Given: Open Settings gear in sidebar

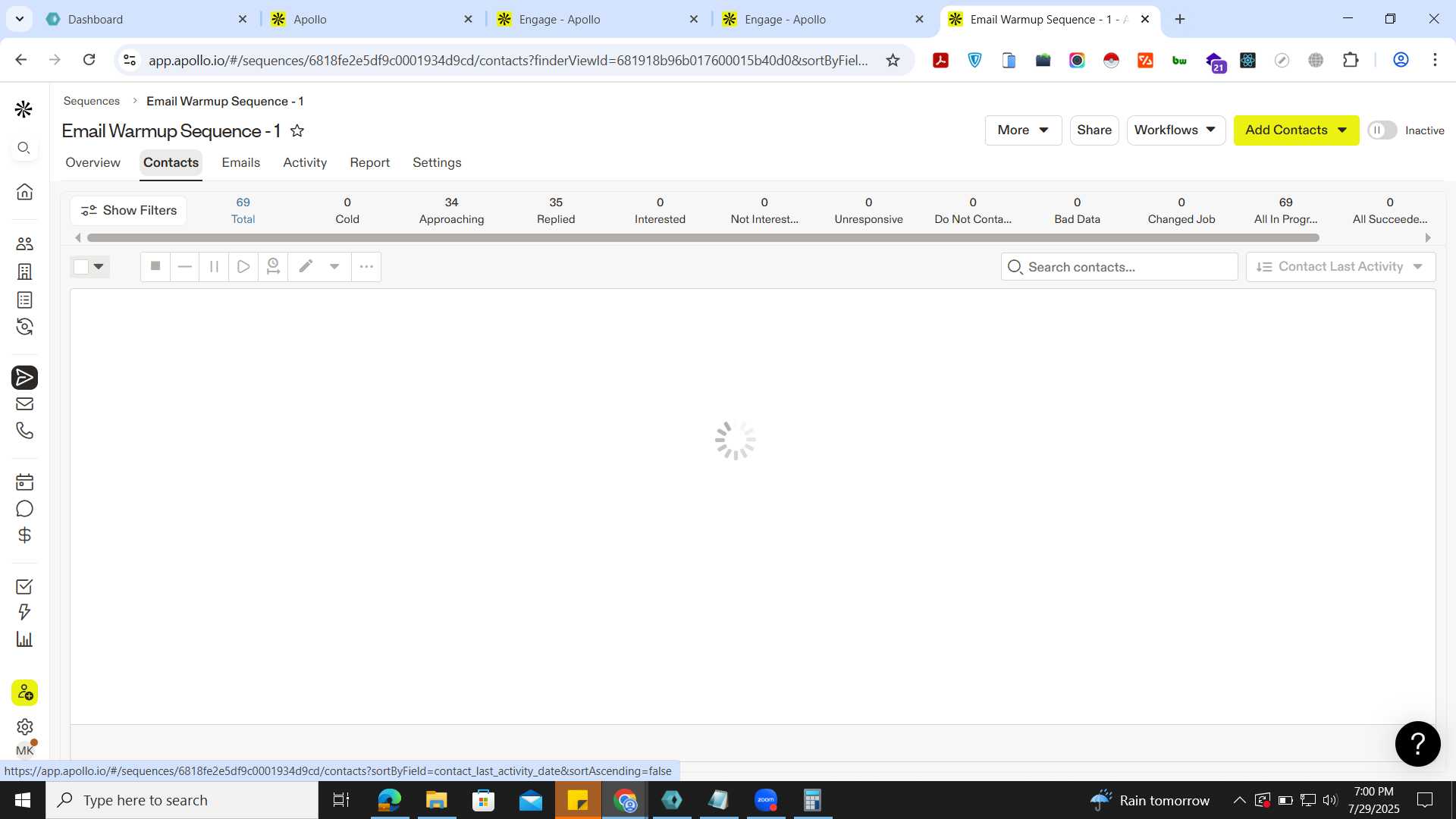Looking at the screenshot, I should pos(24,726).
